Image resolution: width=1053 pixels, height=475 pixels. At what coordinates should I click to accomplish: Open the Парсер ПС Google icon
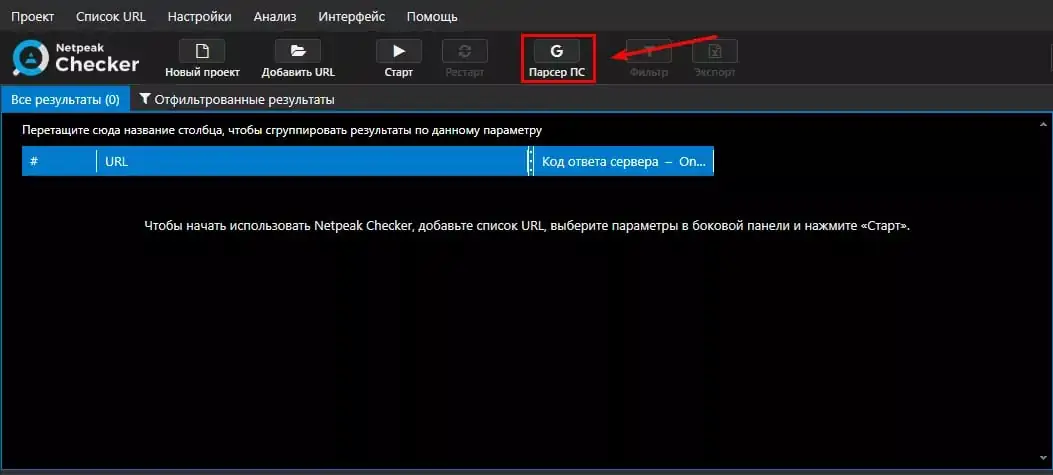[x=557, y=52]
